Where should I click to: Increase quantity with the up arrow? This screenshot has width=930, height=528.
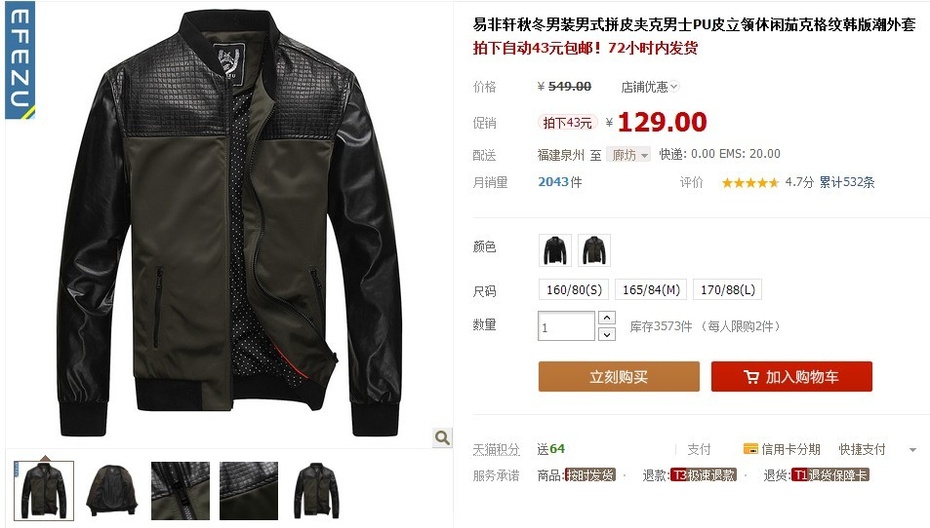pos(606,317)
